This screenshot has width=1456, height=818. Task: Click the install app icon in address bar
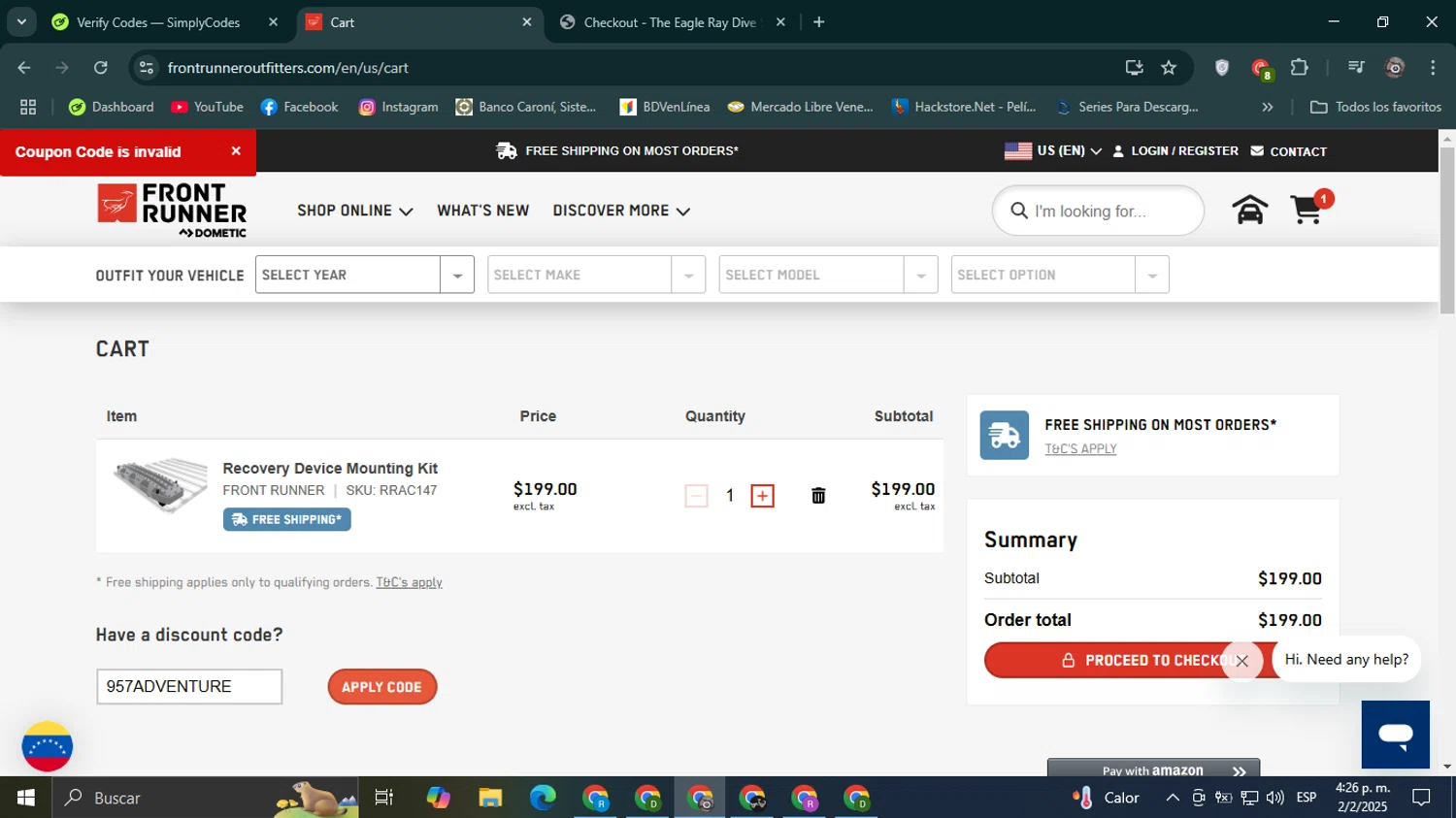1134,68
